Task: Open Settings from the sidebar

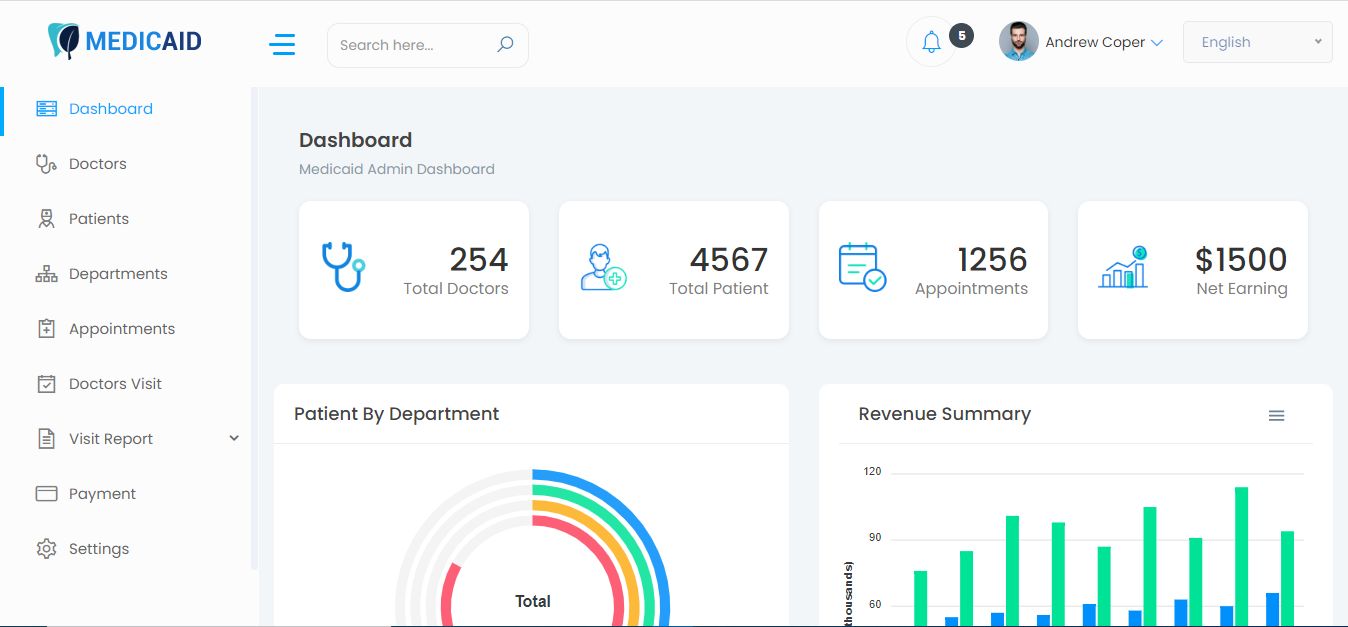Action: click(x=99, y=549)
